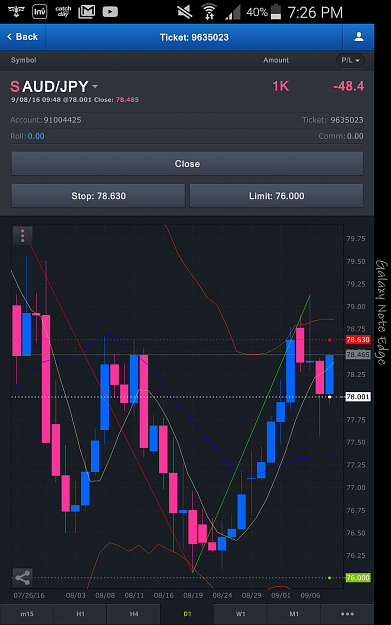Edit the Stop: 78.630 order

(98, 196)
